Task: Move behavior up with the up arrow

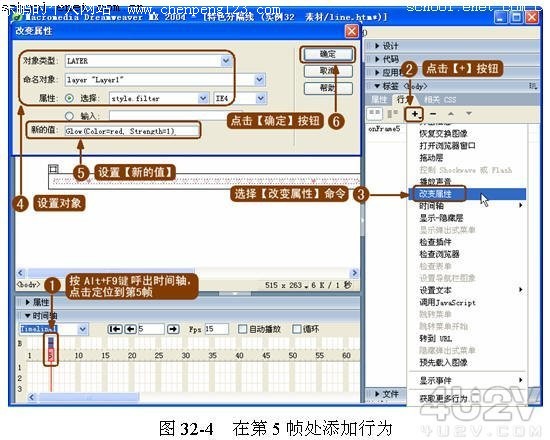Action: pos(451,114)
